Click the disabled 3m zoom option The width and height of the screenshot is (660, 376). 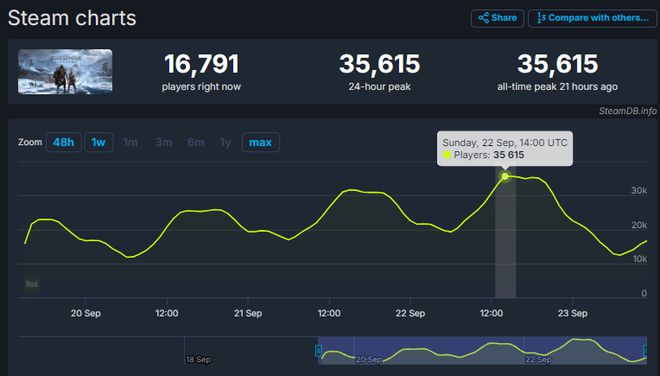click(163, 142)
